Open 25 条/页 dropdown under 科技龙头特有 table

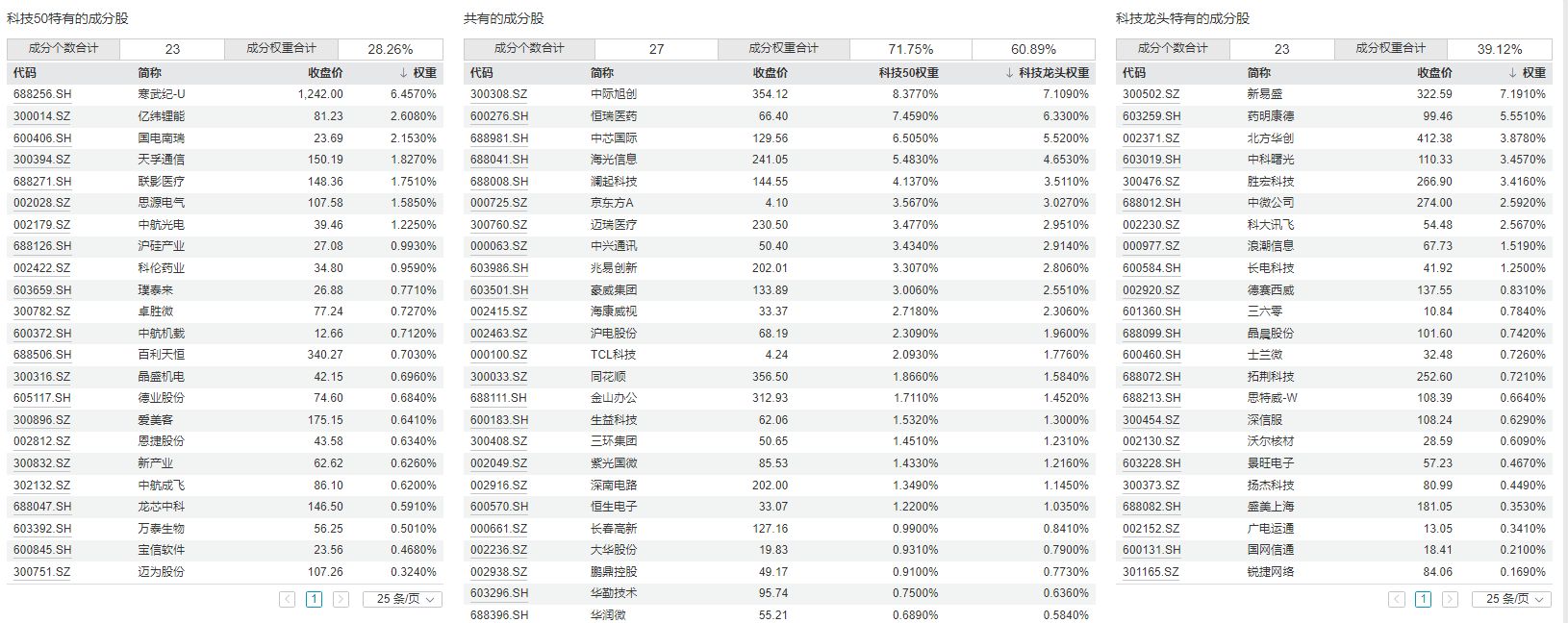(x=1511, y=599)
